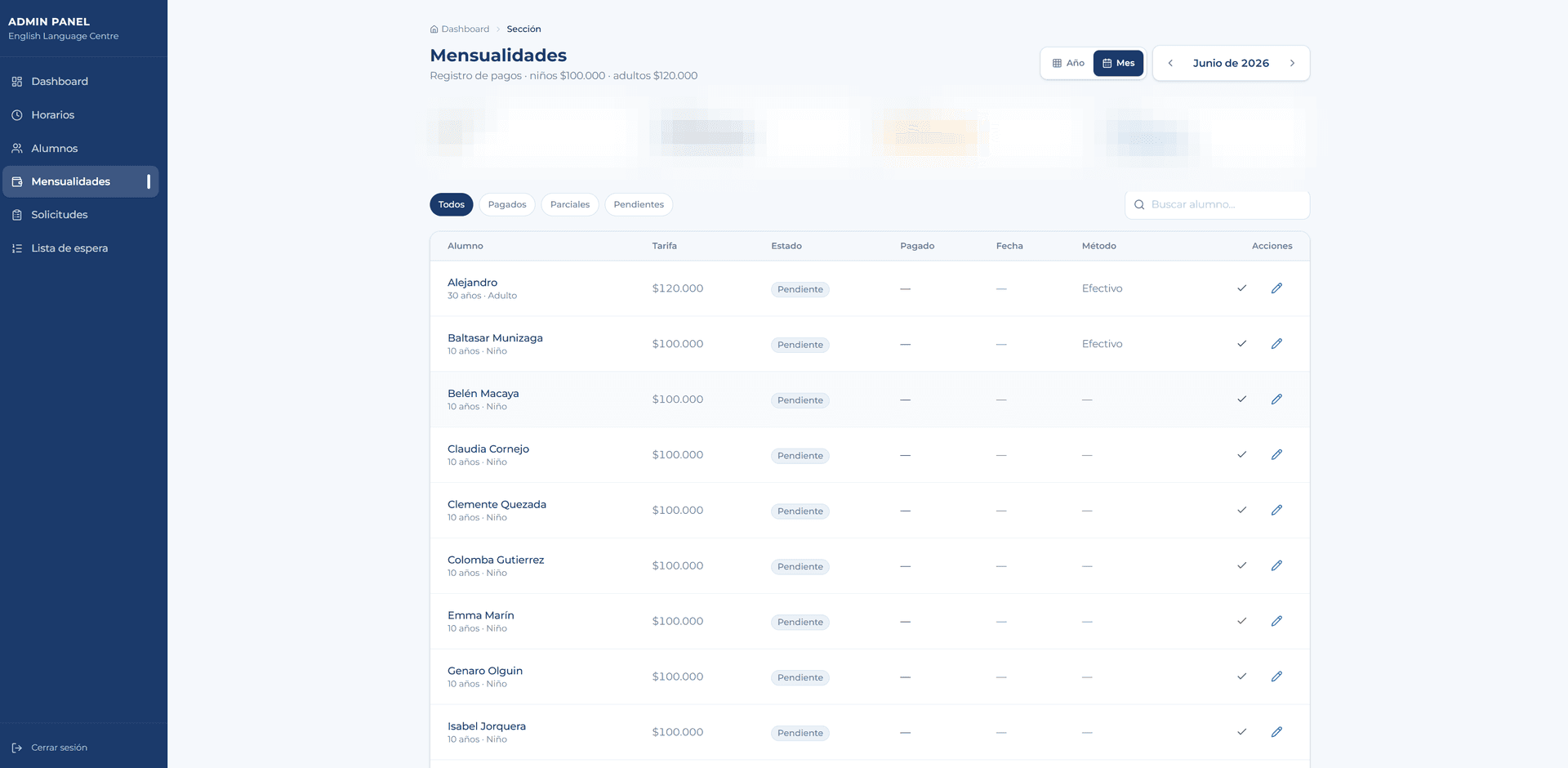Click the Sección breadcrumb text

[x=523, y=29]
